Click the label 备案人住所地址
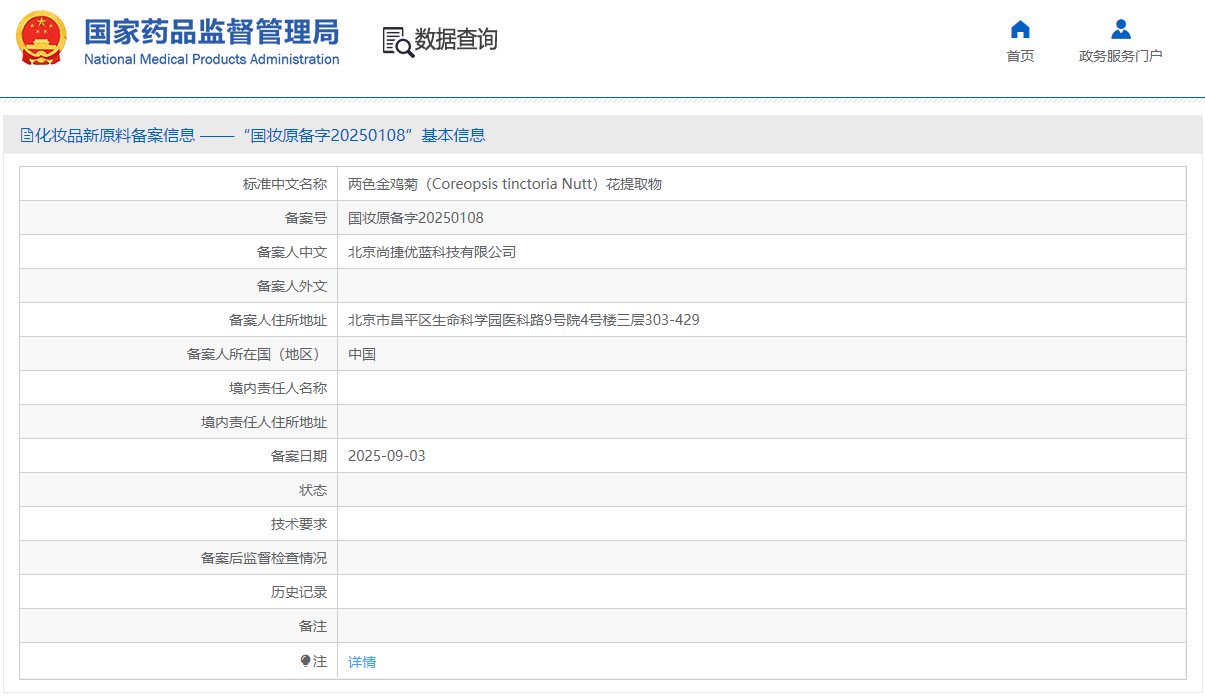 (278, 320)
